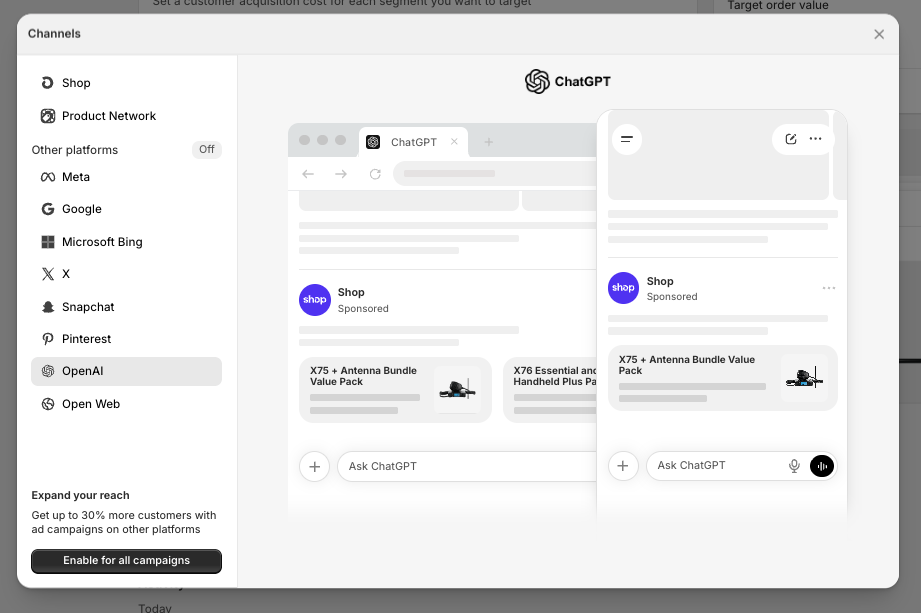Click the Product Network icon

point(48,116)
